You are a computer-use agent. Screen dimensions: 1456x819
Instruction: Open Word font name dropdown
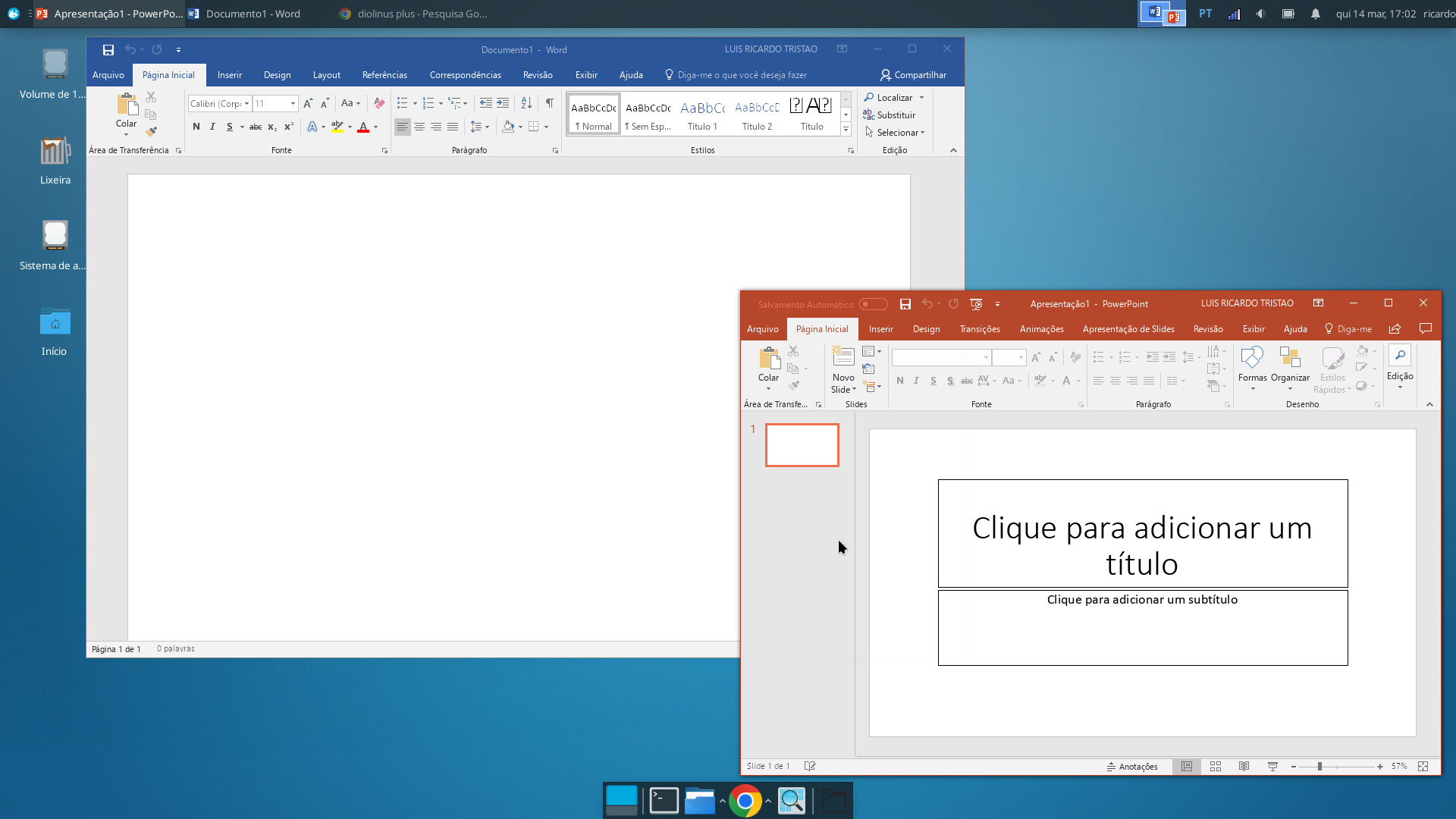(x=246, y=104)
